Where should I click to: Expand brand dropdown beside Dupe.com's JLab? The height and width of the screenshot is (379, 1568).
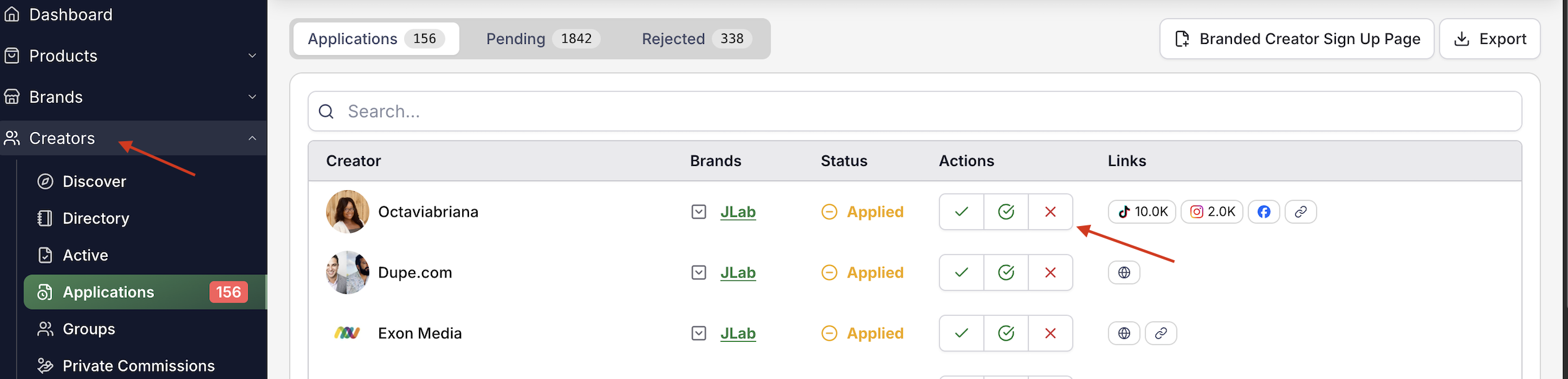click(699, 272)
